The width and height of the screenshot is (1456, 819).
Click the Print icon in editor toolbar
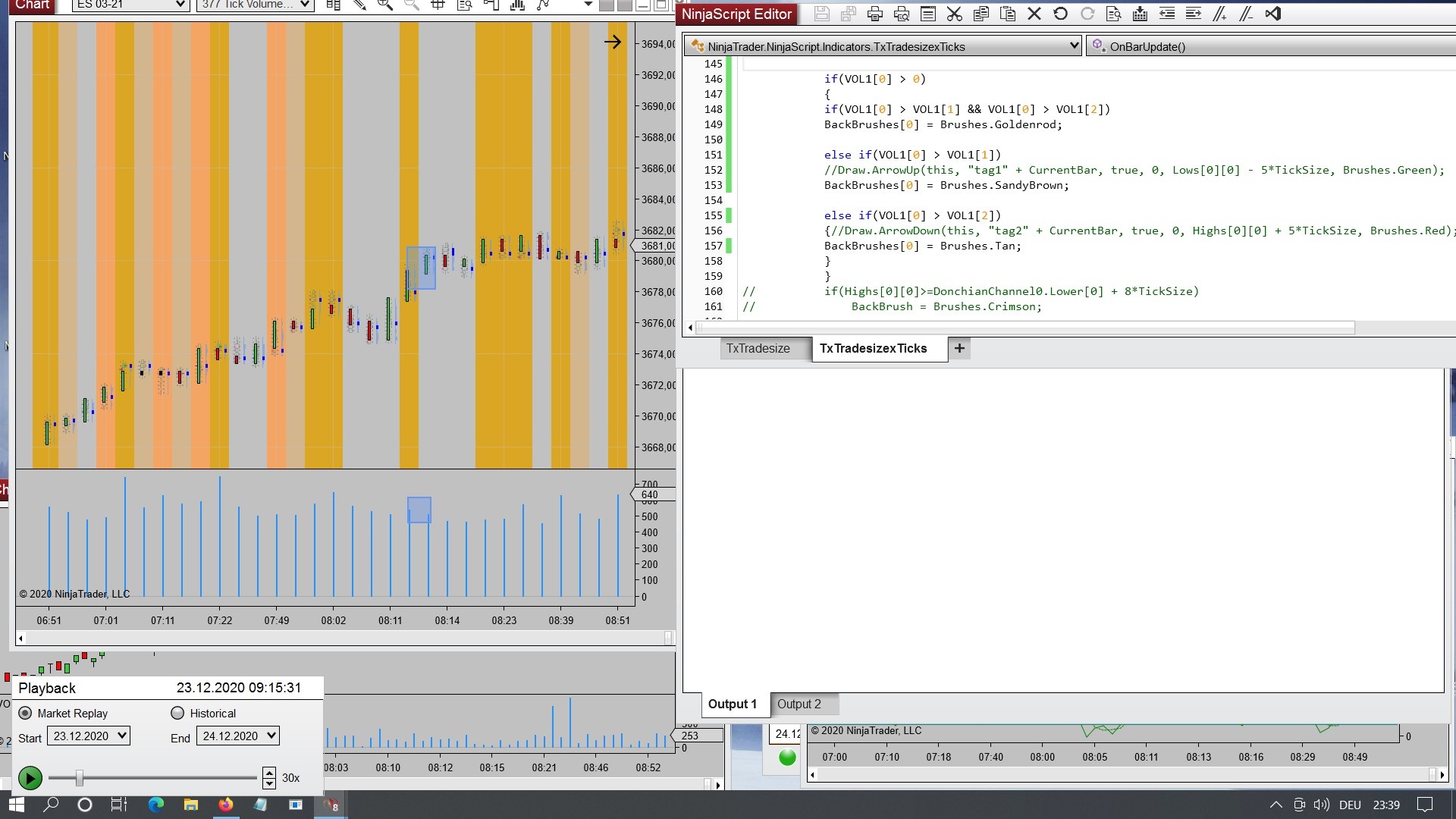point(874,14)
